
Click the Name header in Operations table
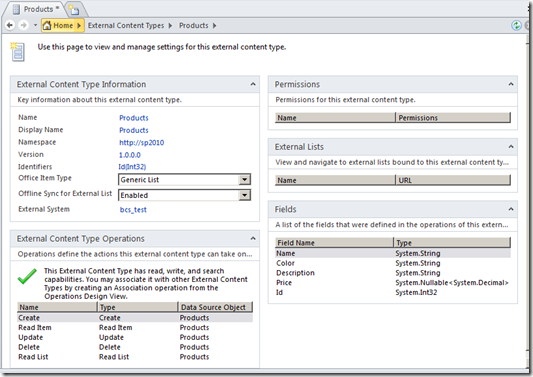tap(57, 307)
